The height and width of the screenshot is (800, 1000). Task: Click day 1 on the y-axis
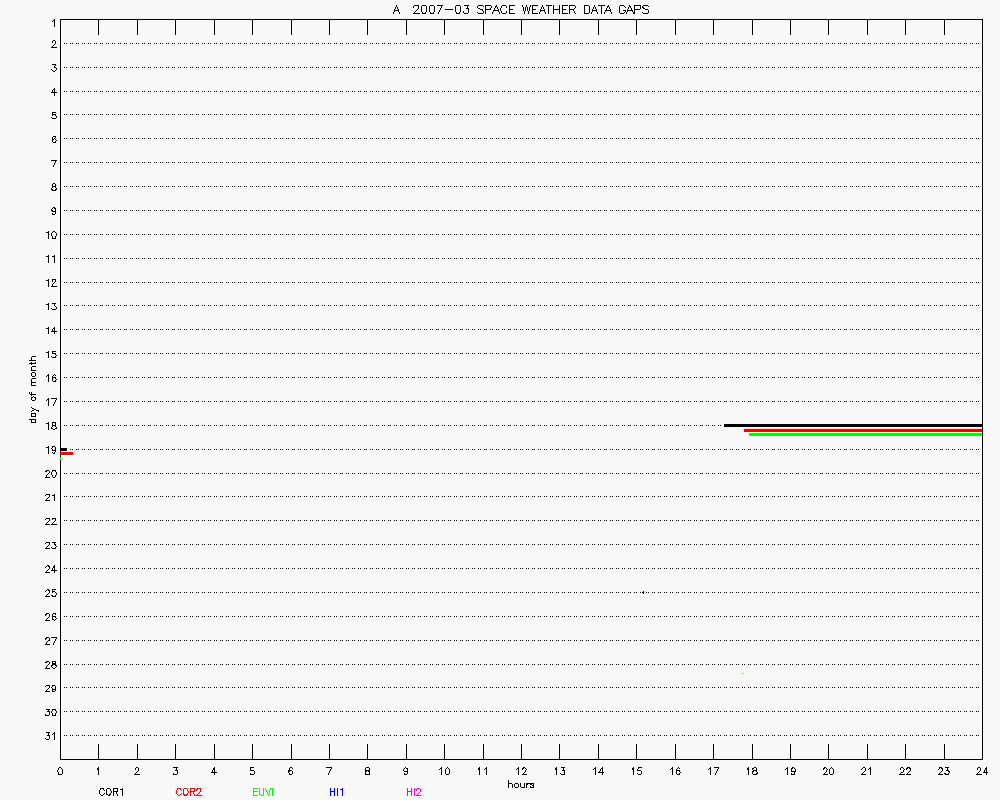(51, 21)
